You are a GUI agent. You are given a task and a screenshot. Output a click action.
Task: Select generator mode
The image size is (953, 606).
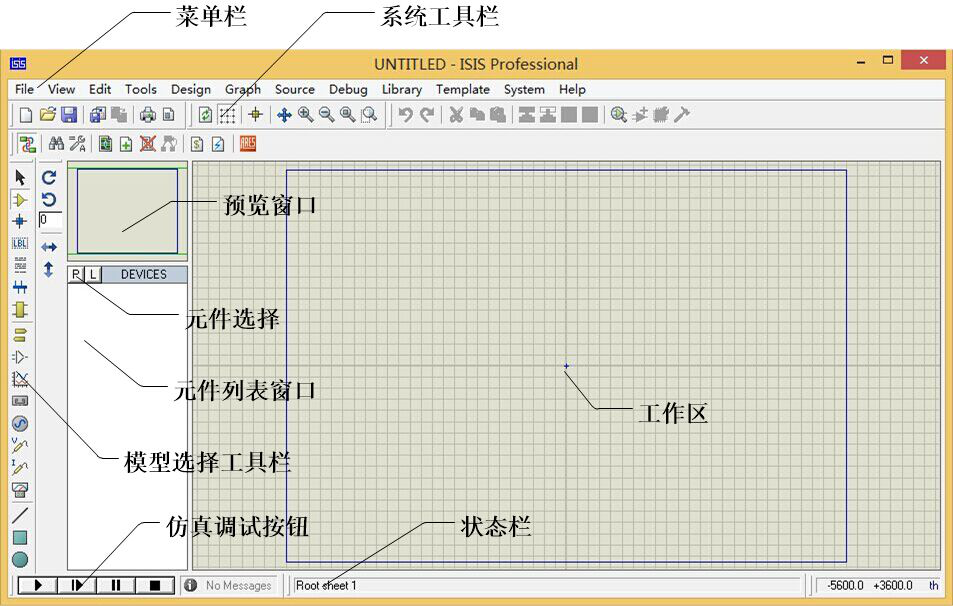click(x=20, y=423)
